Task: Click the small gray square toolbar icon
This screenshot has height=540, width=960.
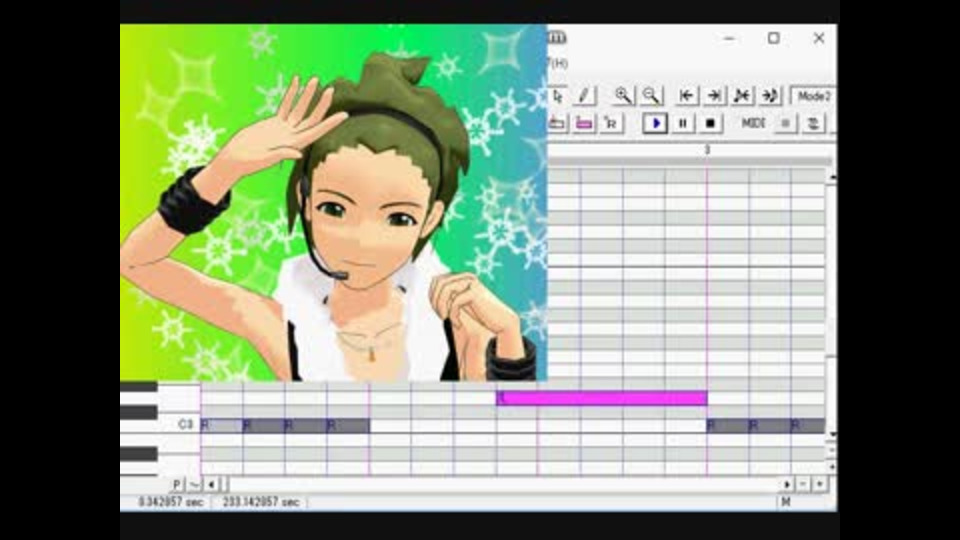Action: 786,124
